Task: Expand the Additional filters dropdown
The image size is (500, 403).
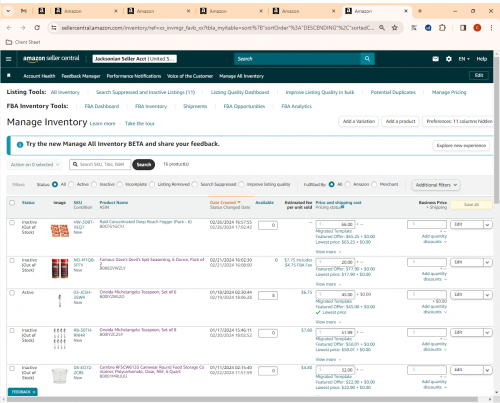Action: click(436, 185)
